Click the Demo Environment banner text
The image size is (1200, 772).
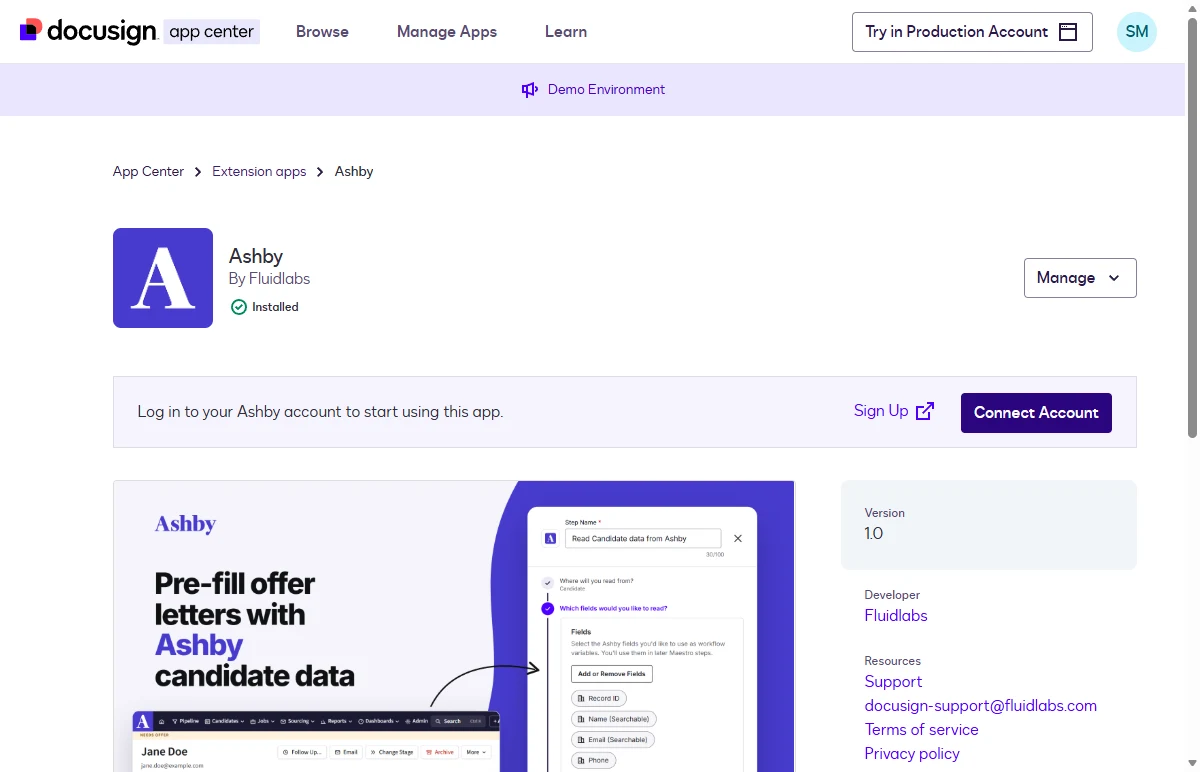tap(606, 90)
